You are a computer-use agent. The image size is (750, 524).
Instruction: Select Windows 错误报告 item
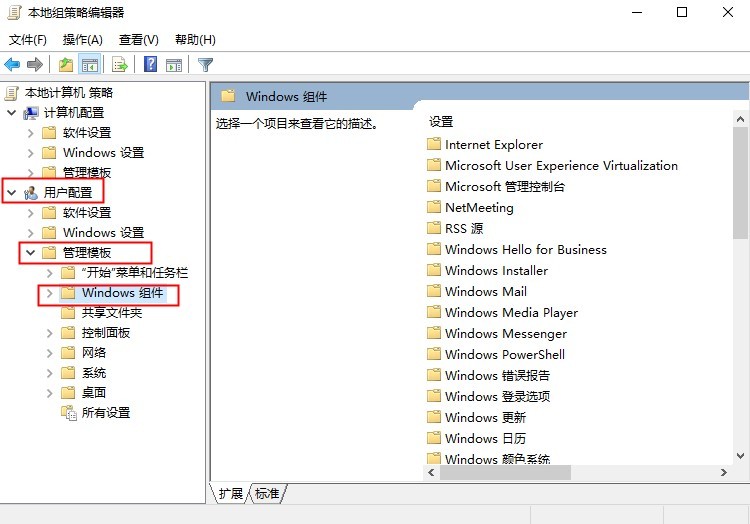pyautogui.click(x=497, y=376)
